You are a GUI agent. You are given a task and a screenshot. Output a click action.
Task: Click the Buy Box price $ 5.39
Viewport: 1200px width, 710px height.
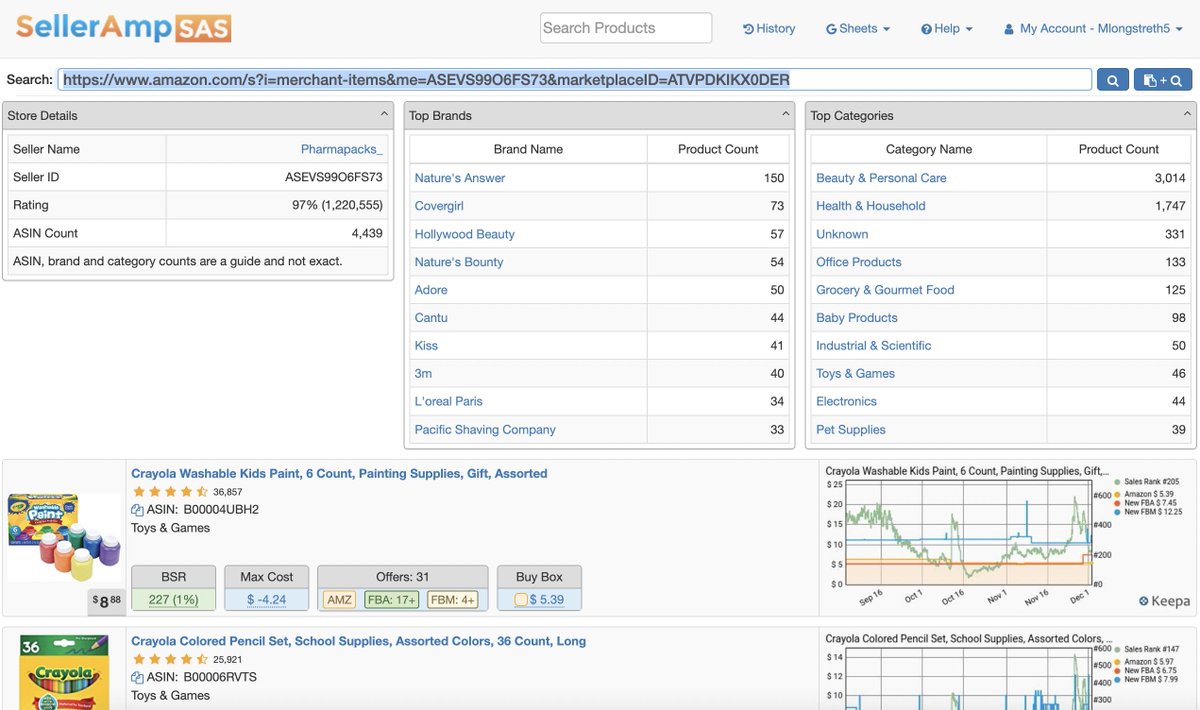546,600
